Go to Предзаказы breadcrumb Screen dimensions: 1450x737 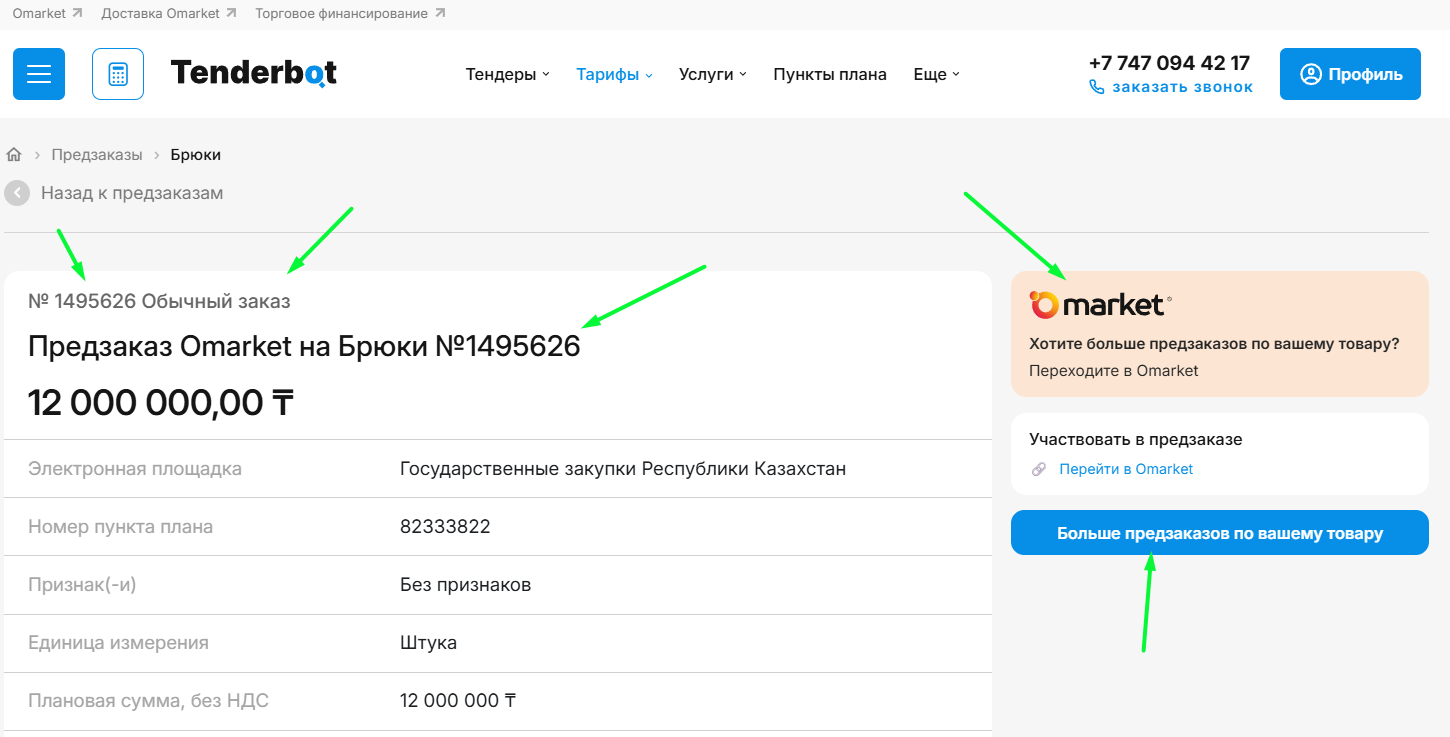(97, 155)
